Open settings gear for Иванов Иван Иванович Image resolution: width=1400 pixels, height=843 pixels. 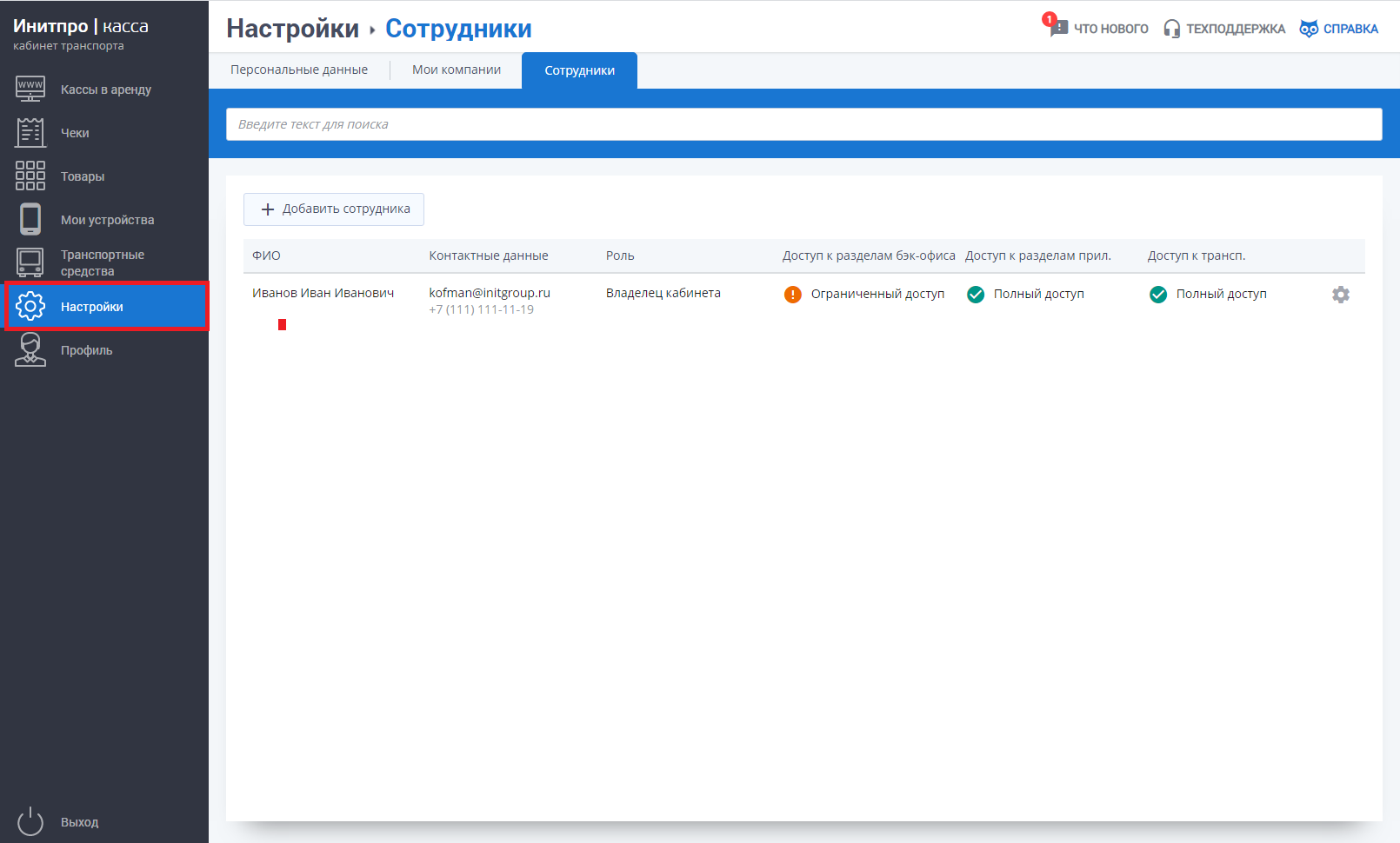(1341, 295)
